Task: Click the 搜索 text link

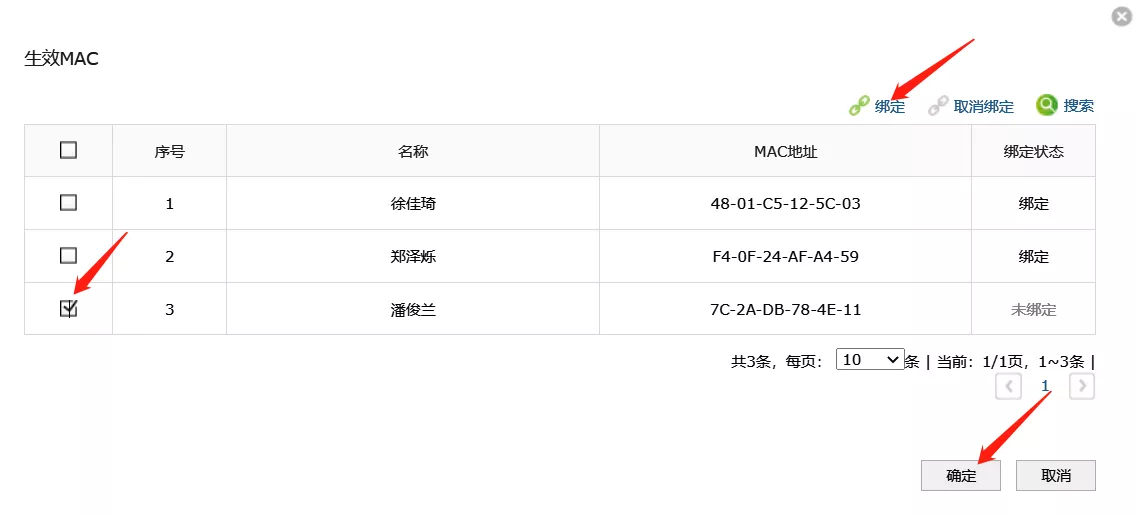Action: point(1079,105)
